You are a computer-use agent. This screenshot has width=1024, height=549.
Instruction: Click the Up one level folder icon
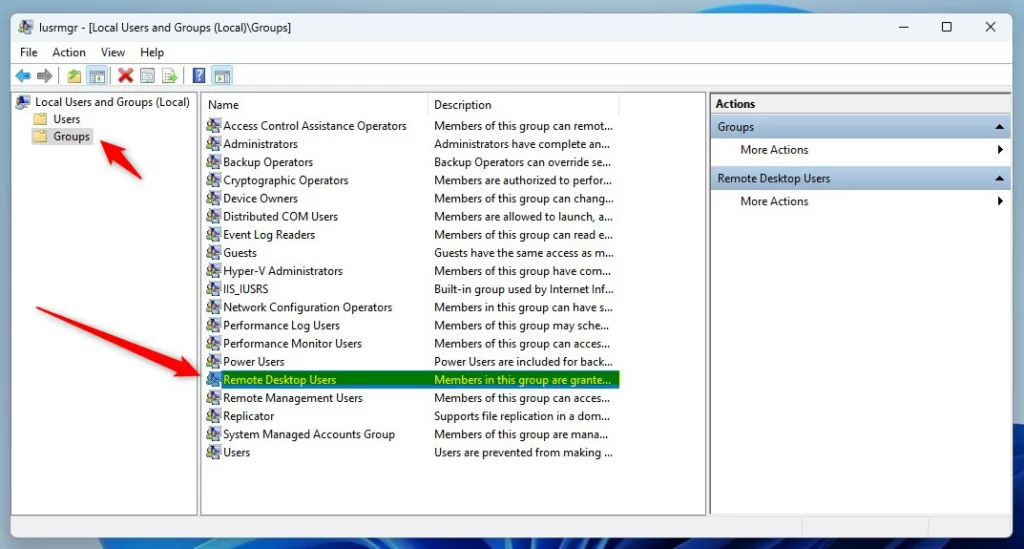click(x=74, y=76)
